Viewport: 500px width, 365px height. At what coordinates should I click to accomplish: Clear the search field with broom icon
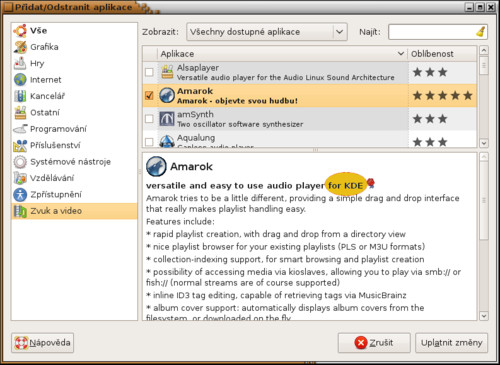481,32
